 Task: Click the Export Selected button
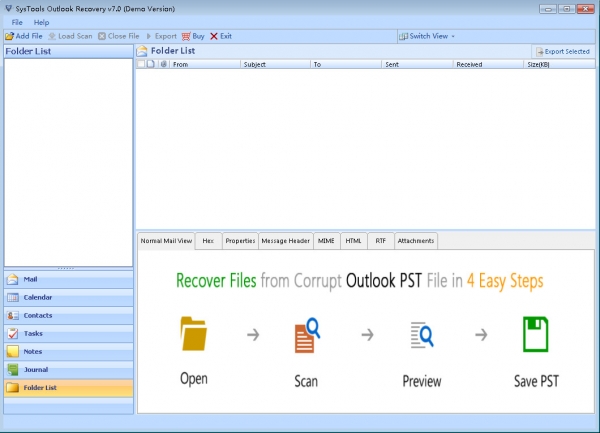click(x=563, y=52)
